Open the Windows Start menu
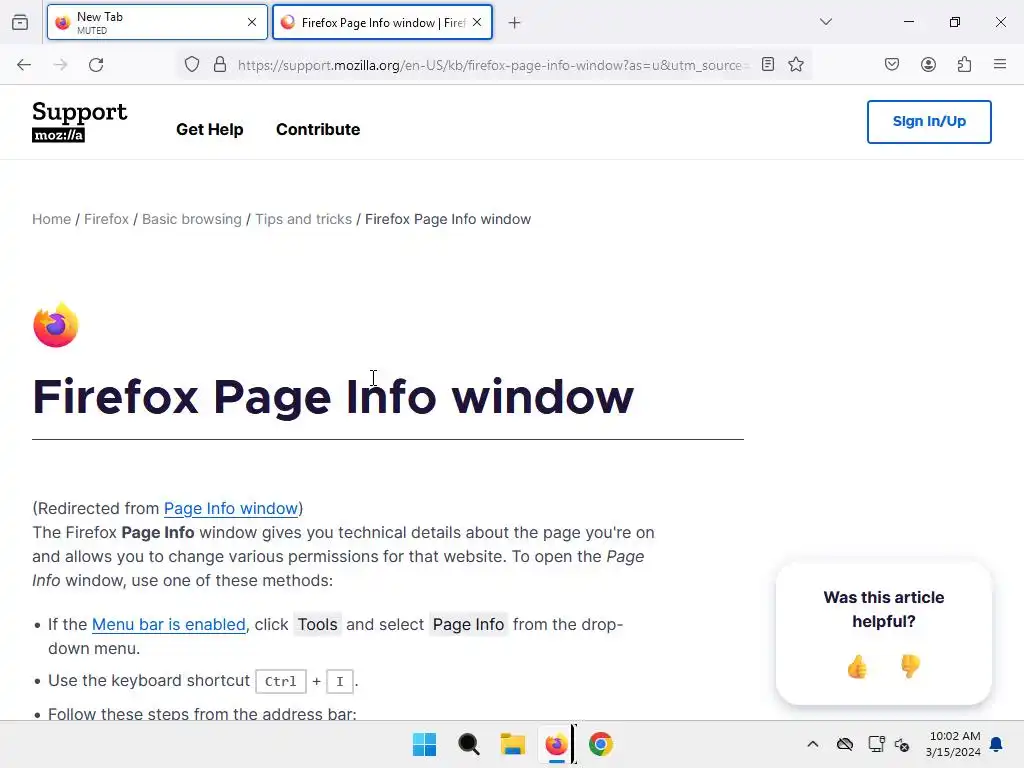 coord(424,744)
